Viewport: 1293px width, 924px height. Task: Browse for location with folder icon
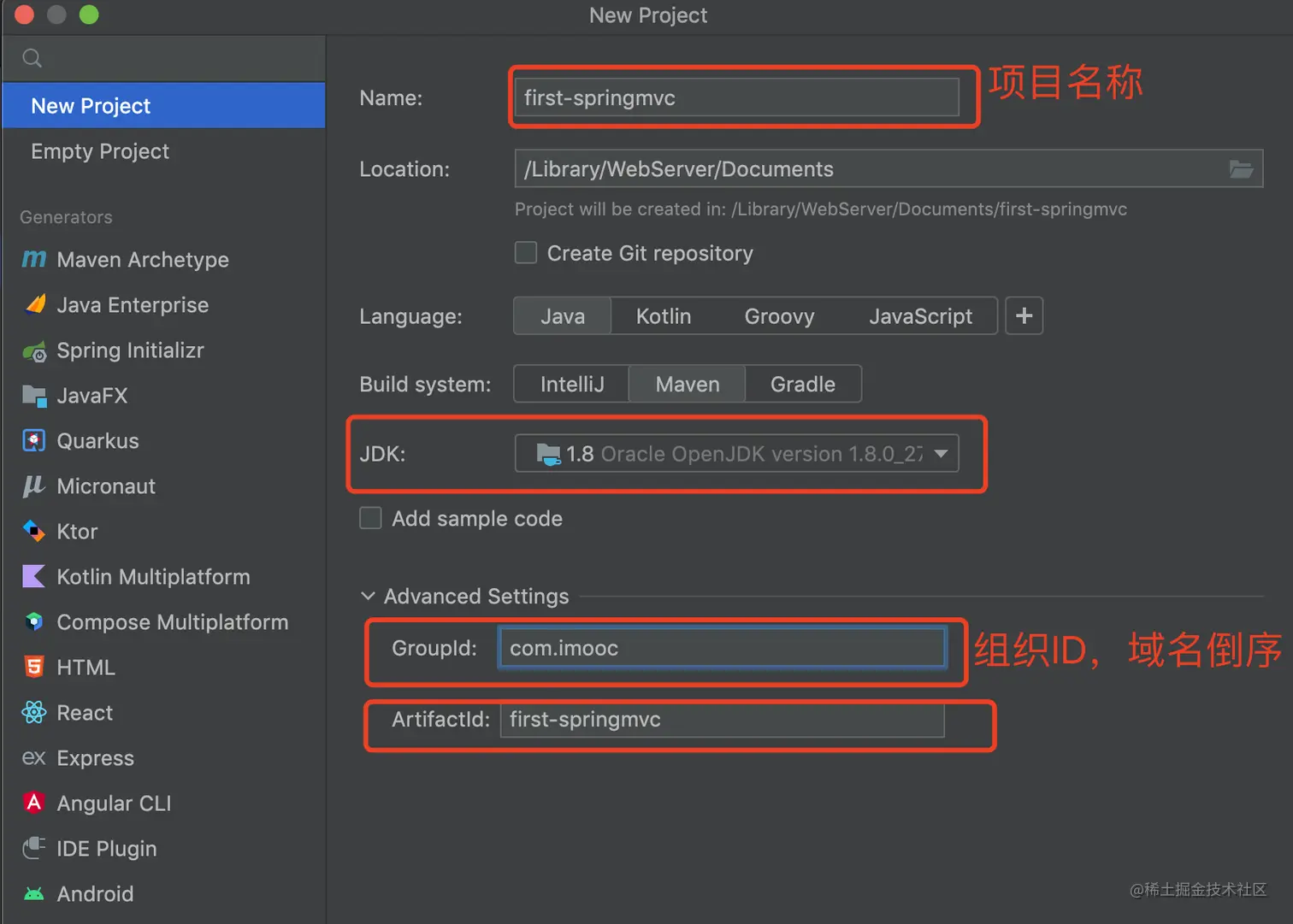1241,169
